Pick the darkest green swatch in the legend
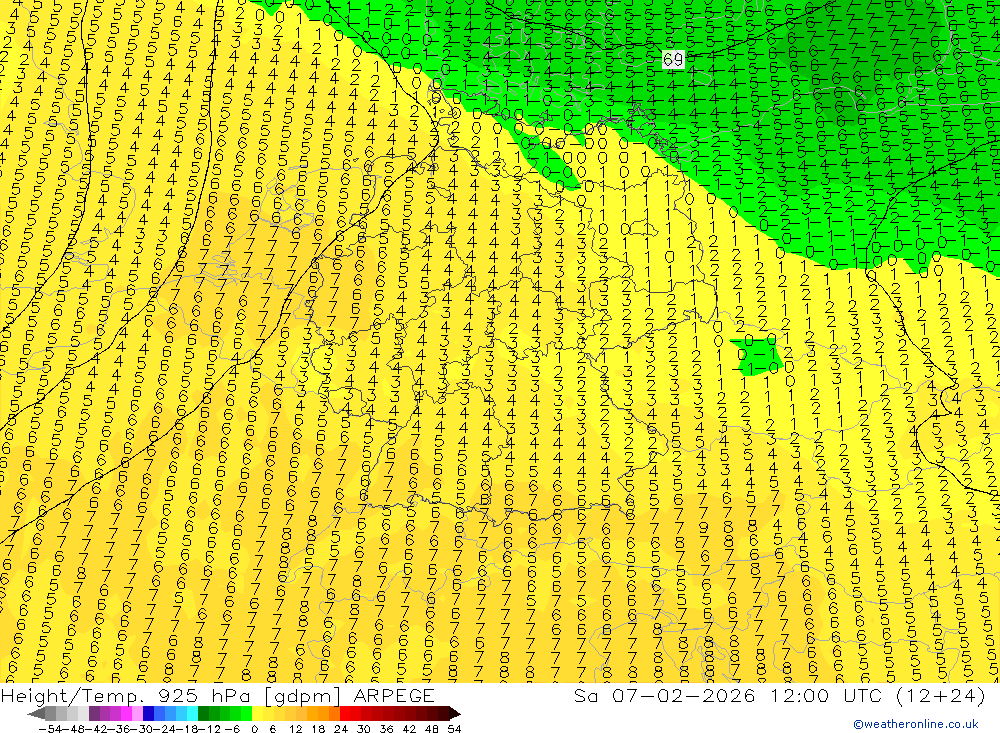The image size is (1000, 733). click(203, 714)
